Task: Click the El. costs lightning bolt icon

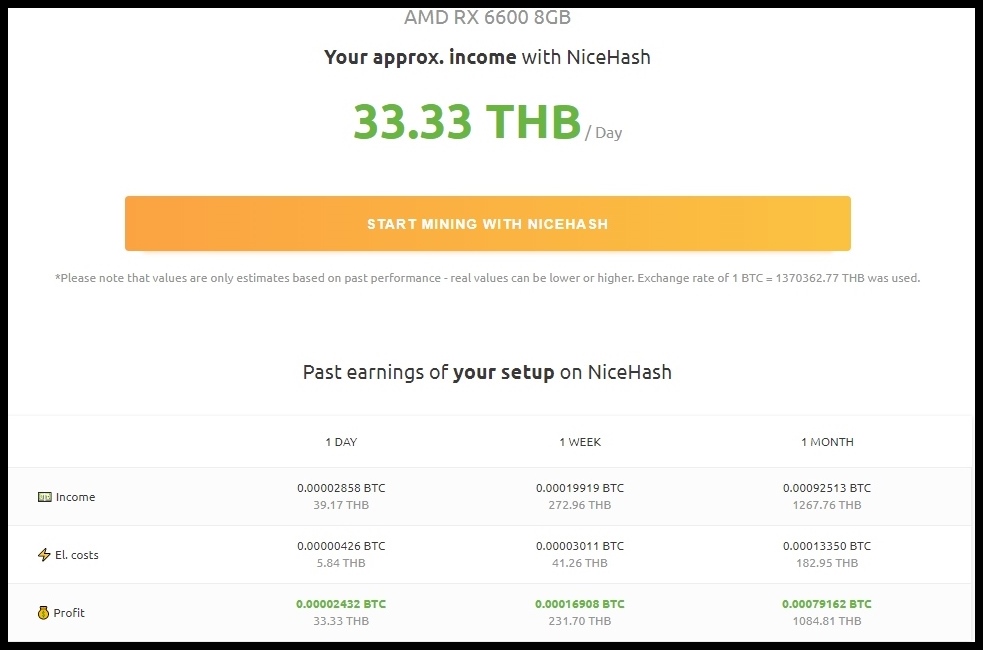Action: [x=44, y=555]
